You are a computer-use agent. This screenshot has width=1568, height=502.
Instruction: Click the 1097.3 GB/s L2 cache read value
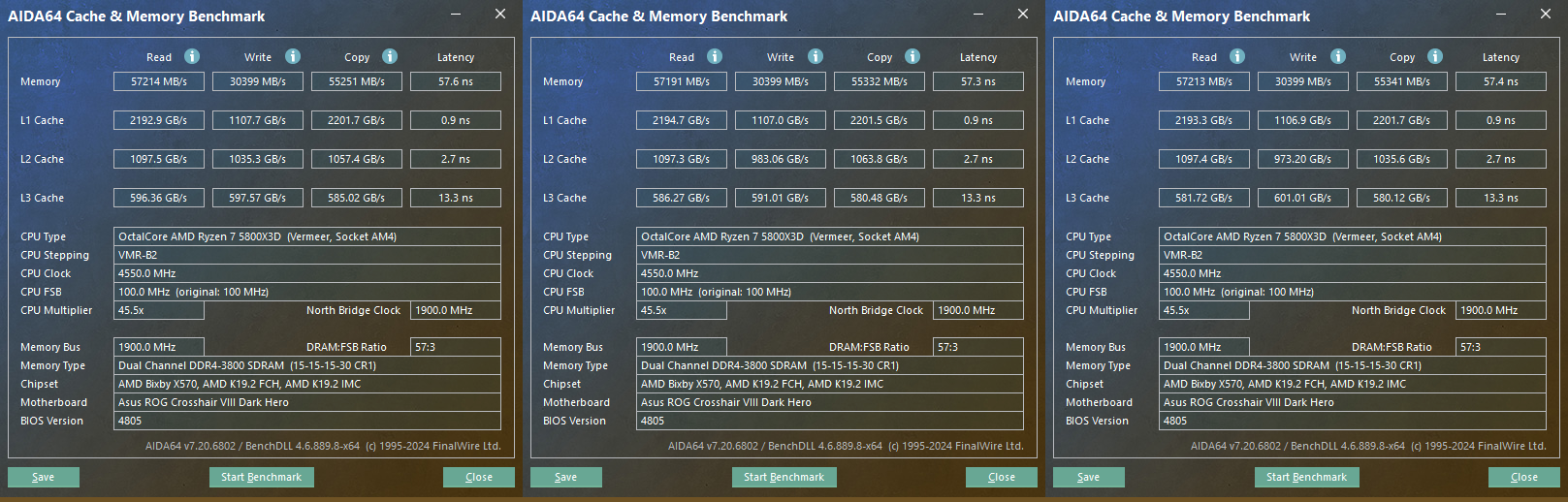[x=682, y=159]
